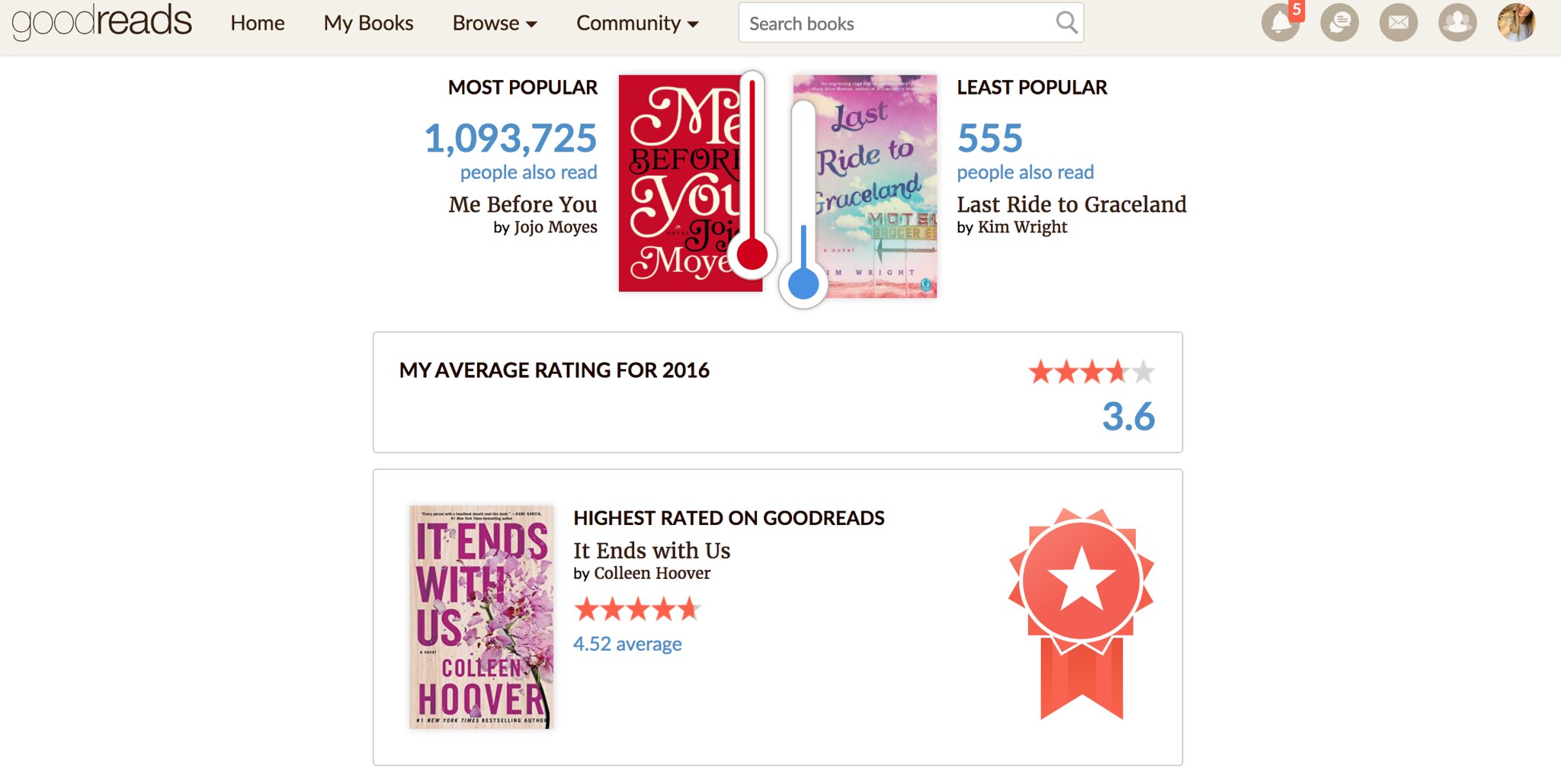
Task: Open the notifications bell icon
Action: [x=1281, y=23]
